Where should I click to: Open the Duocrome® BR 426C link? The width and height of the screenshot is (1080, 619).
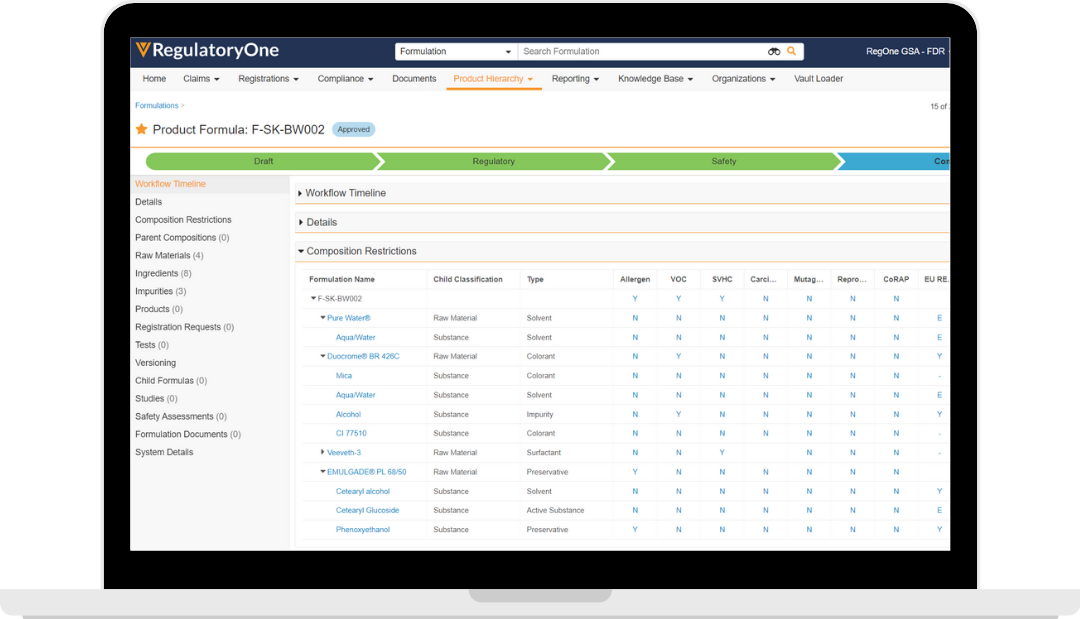(363, 357)
